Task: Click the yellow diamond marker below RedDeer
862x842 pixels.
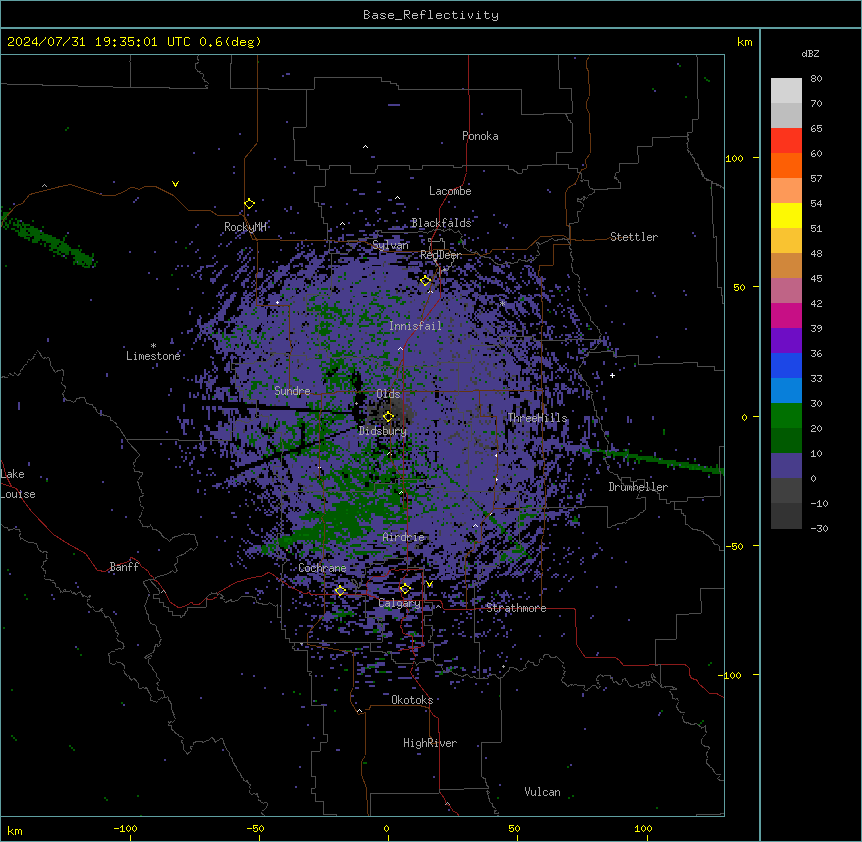Action: [425, 280]
